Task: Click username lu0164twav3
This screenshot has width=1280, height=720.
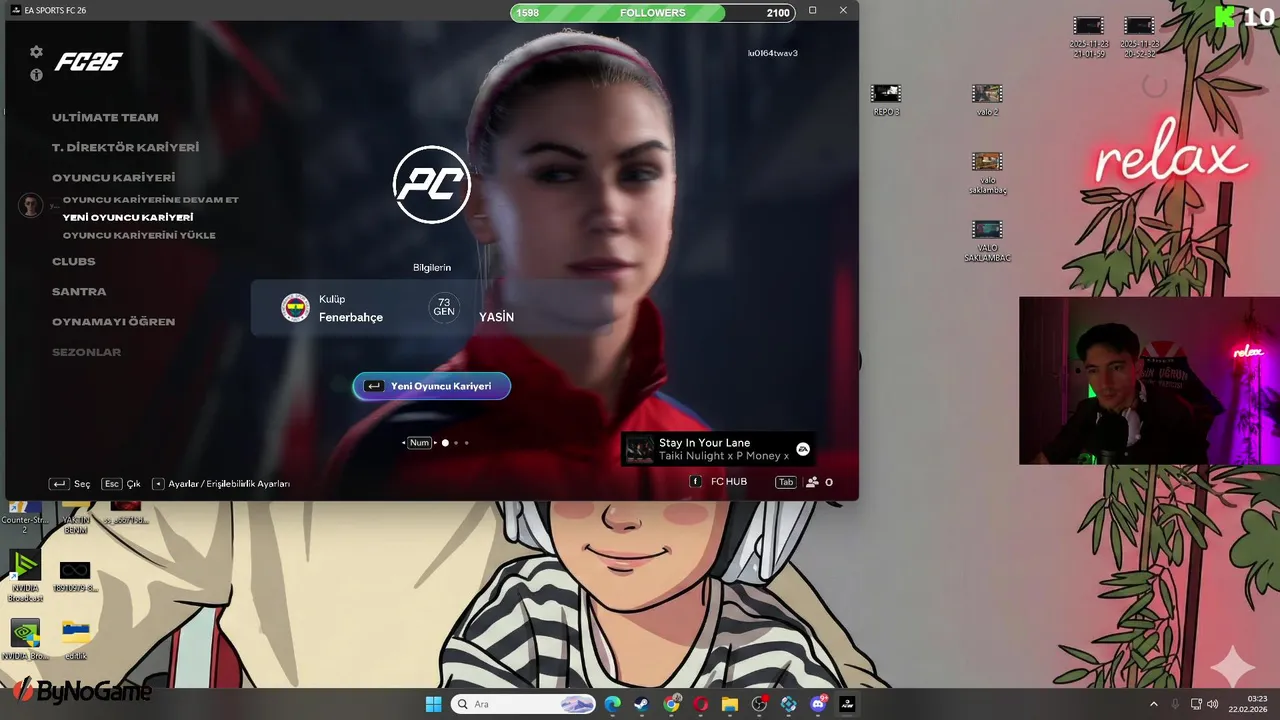Action: point(773,53)
